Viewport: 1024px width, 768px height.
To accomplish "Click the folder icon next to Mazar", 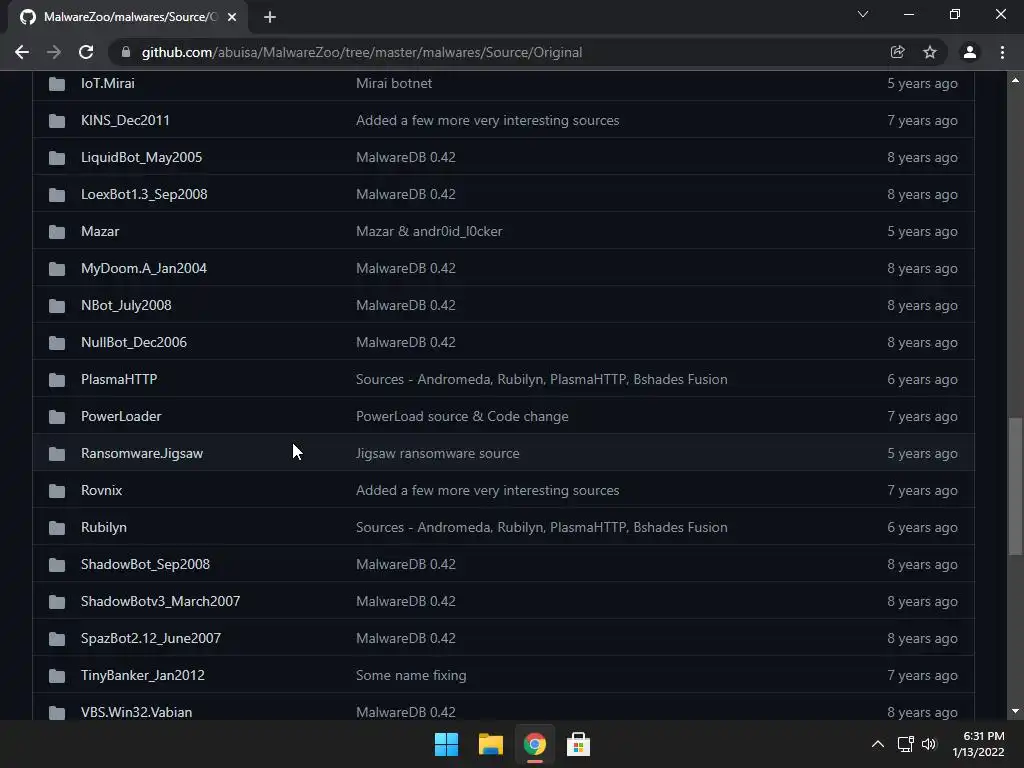I will 57,232.
